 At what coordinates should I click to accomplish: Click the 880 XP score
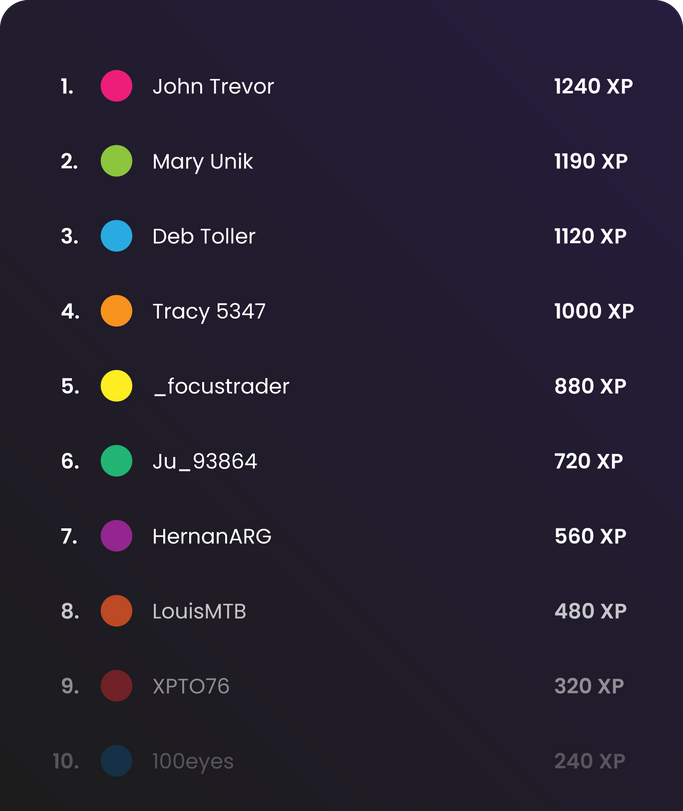(590, 386)
